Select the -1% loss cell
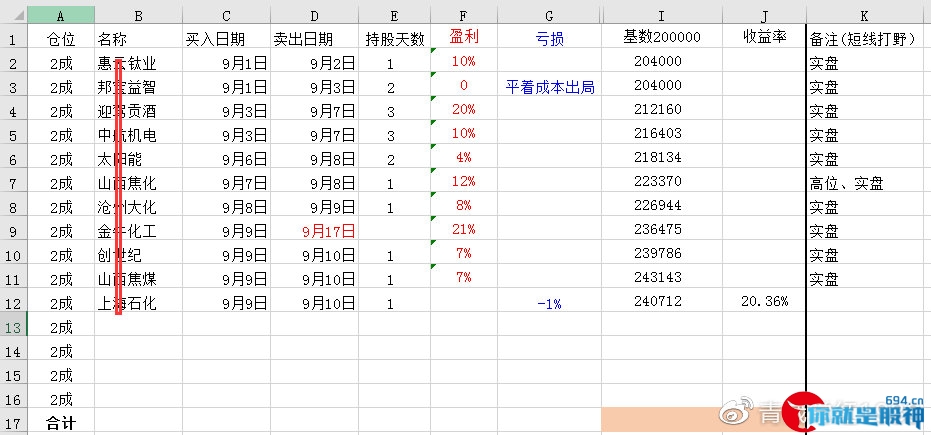 (549, 304)
